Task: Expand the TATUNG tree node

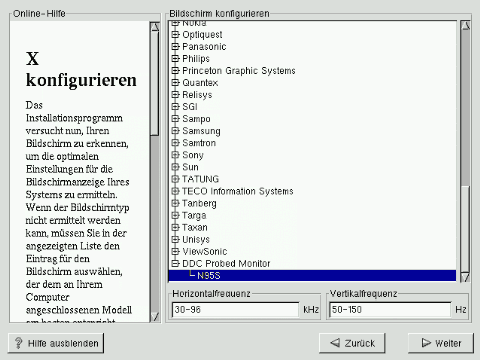Action: point(175,179)
